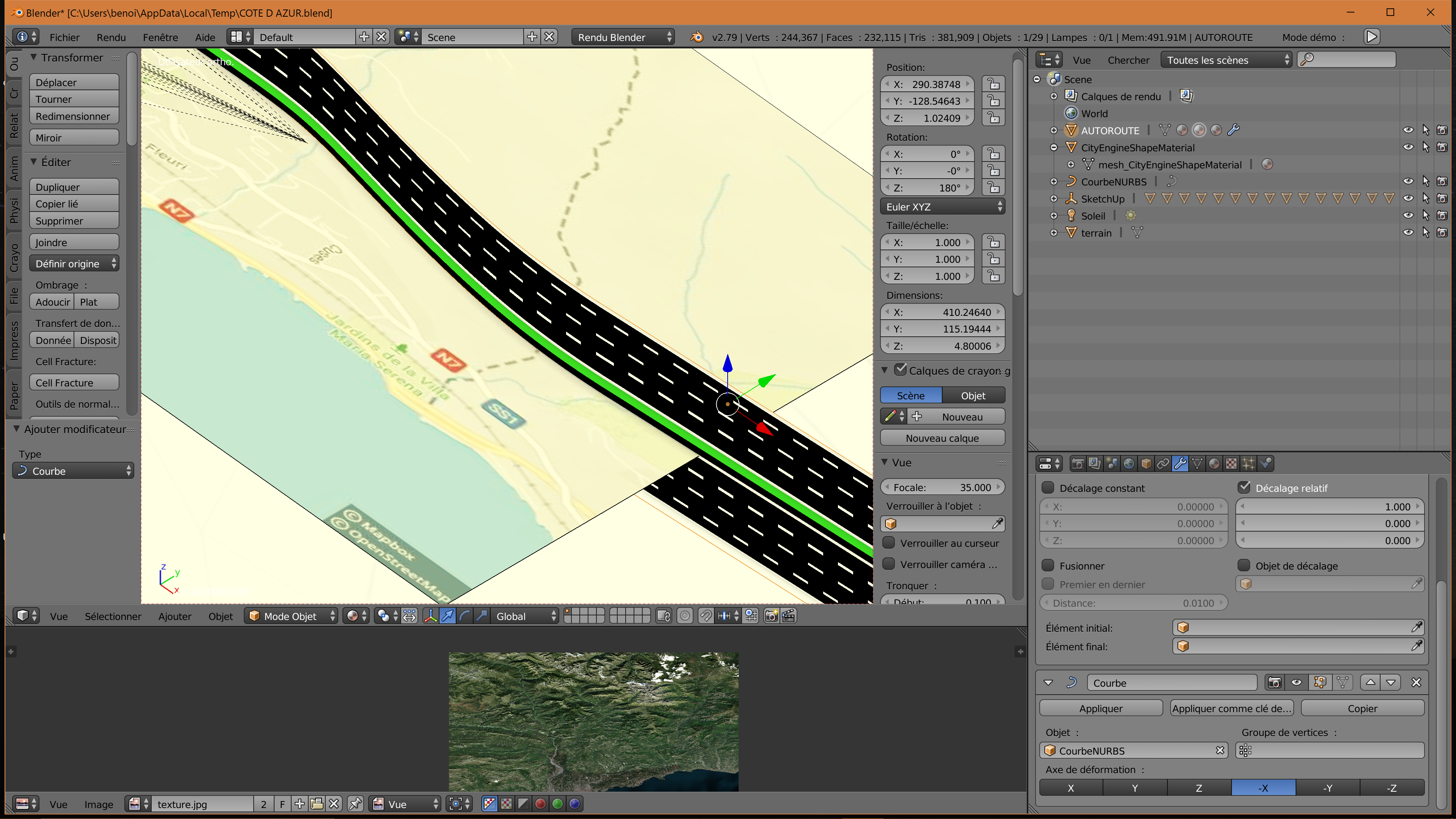This screenshot has width=1456, height=819.
Task: Open the Euler XYZ rotation mode dropdown
Action: pos(942,207)
